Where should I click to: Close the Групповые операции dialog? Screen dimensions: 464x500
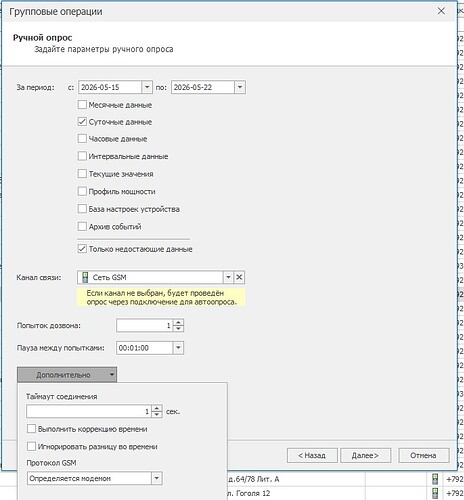pyautogui.click(x=441, y=11)
